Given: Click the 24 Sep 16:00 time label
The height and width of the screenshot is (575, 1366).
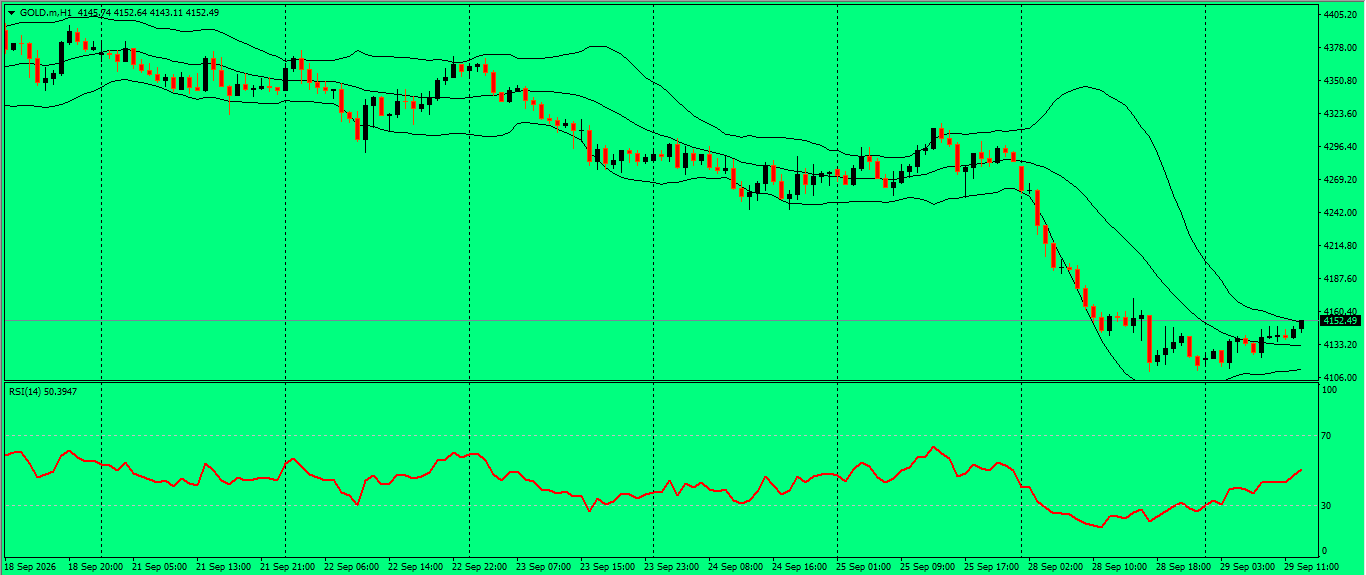Looking at the screenshot, I should tap(799, 567).
